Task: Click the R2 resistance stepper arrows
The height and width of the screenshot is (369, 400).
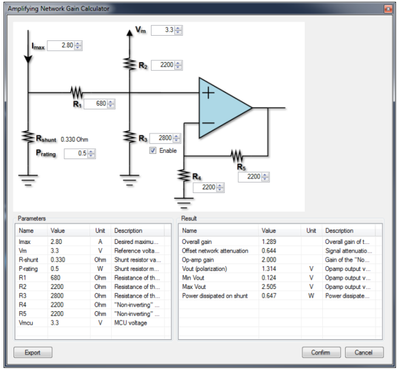Action: click(x=178, y=65)
